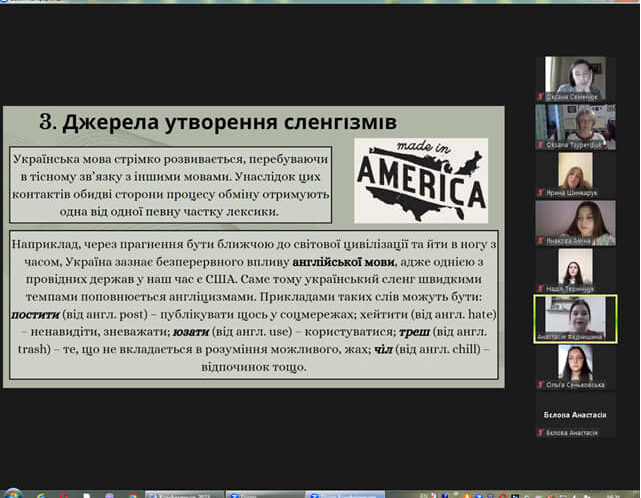Click the system clock in the taskbar
The height and width of the screenshot is (498, 641).
point(620,493)
